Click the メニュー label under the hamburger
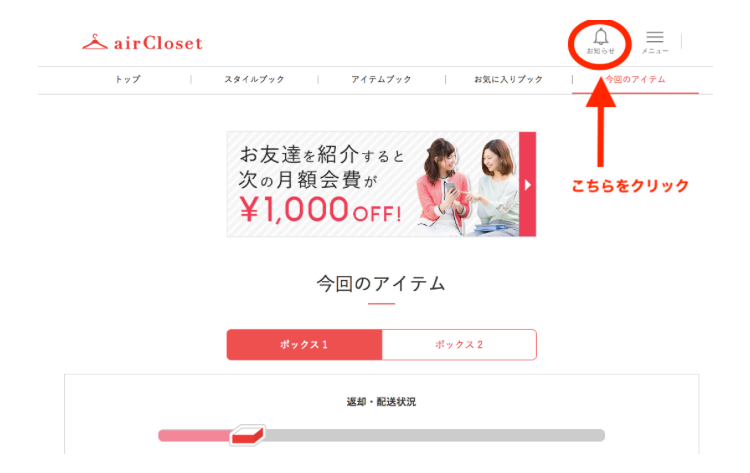 click(655, 51)
